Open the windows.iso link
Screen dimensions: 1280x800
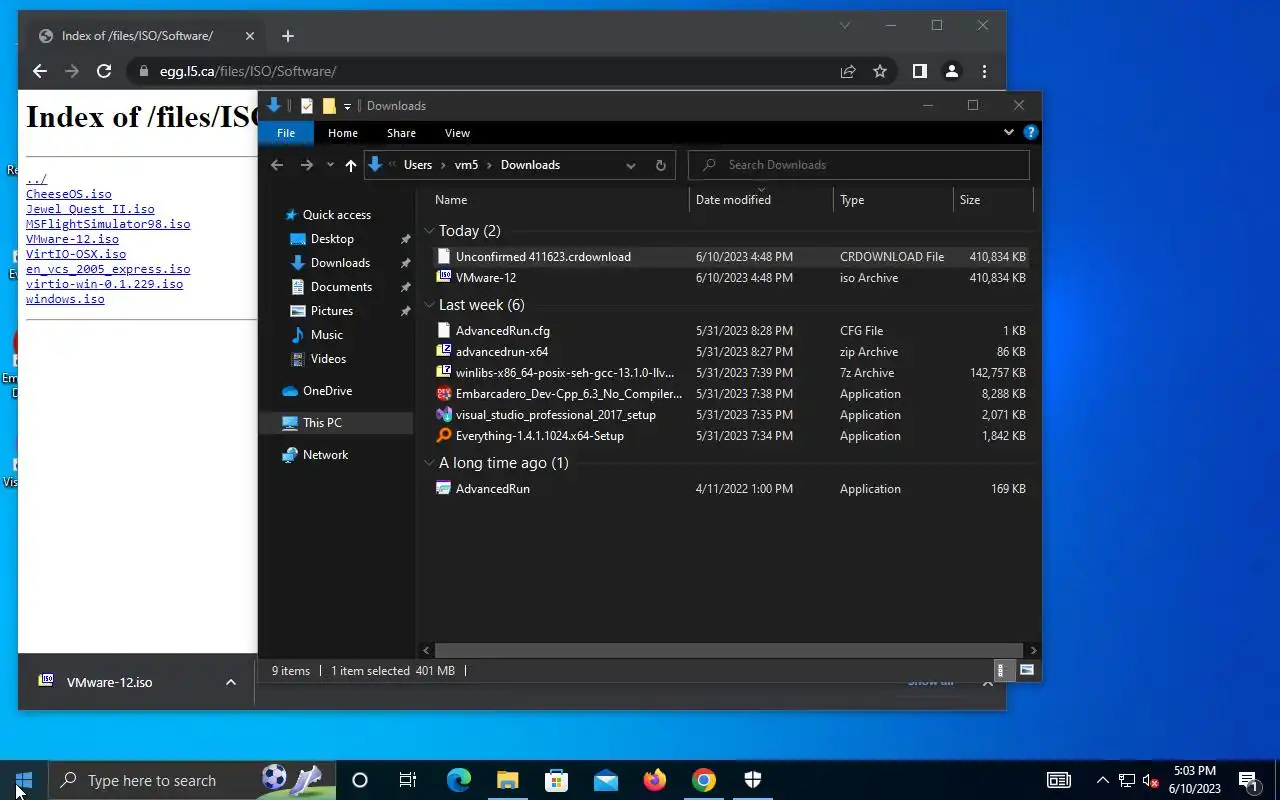click(x=65, y=299)
